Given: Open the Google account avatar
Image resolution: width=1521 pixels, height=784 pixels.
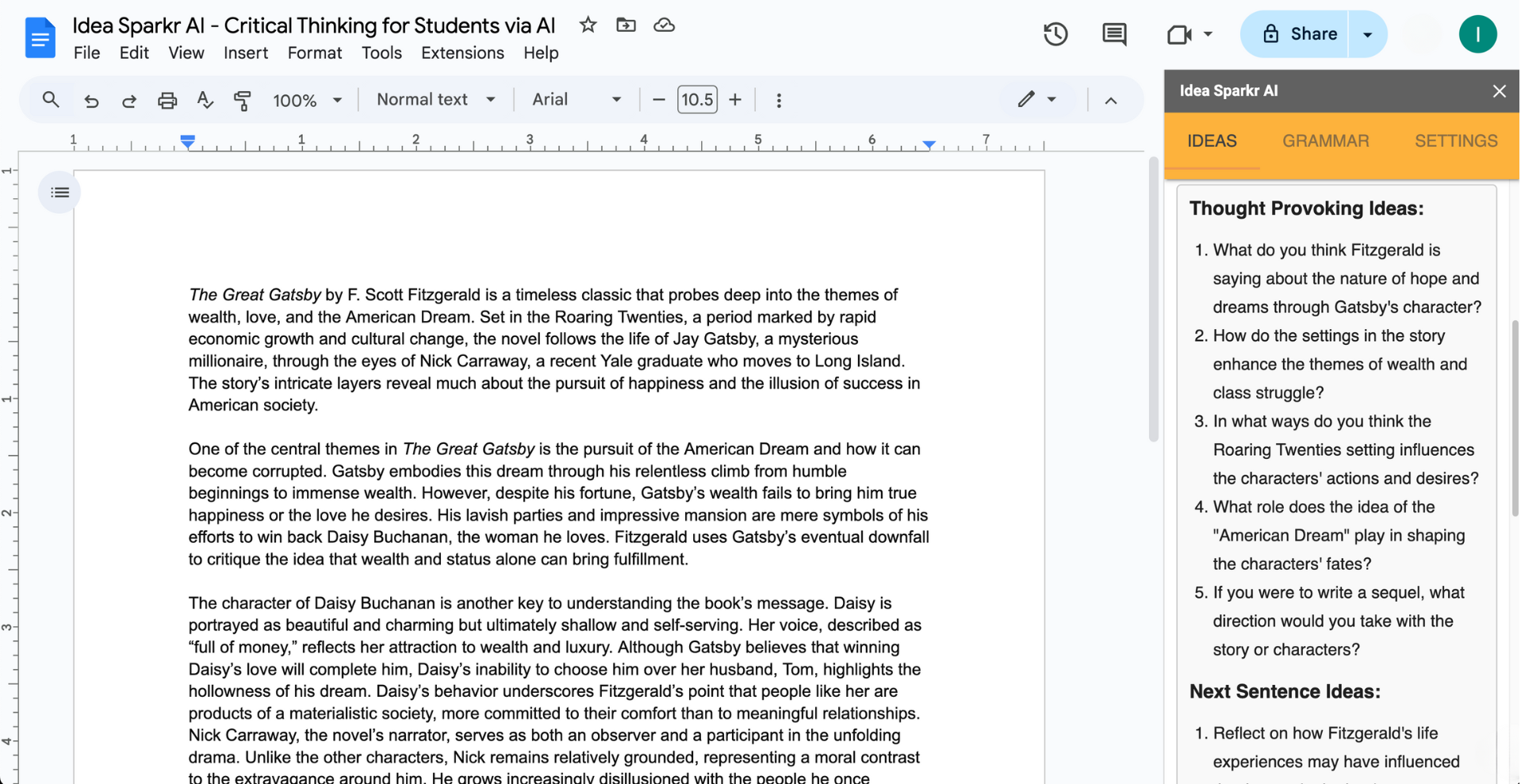Looking at the screenshot, I should pyautogui.click(x=1477, y=34).
